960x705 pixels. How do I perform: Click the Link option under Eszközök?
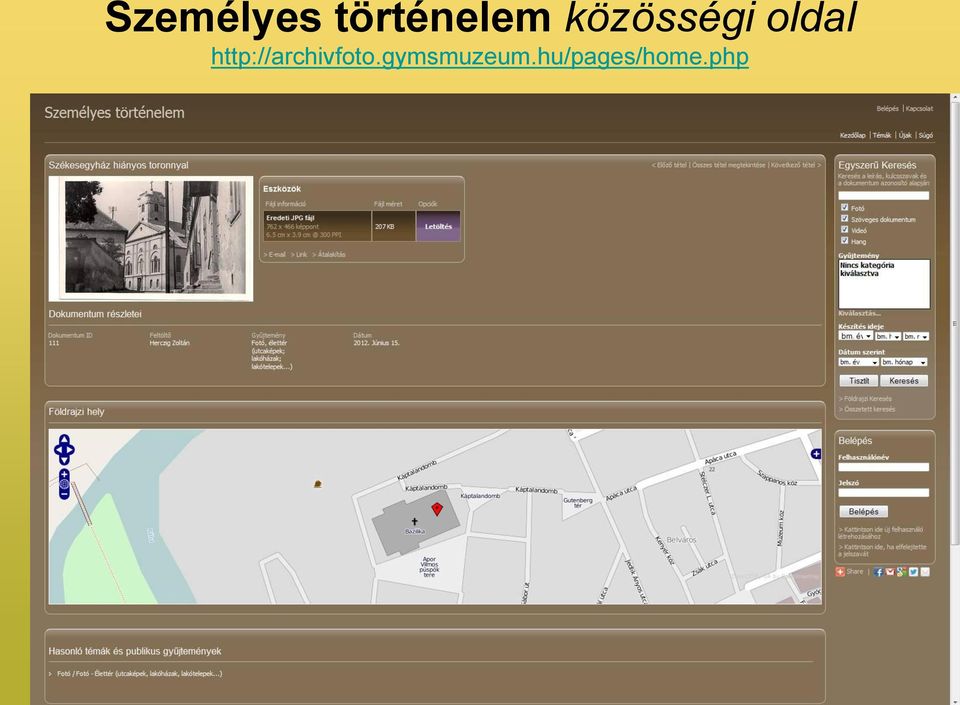coord(299,255)
